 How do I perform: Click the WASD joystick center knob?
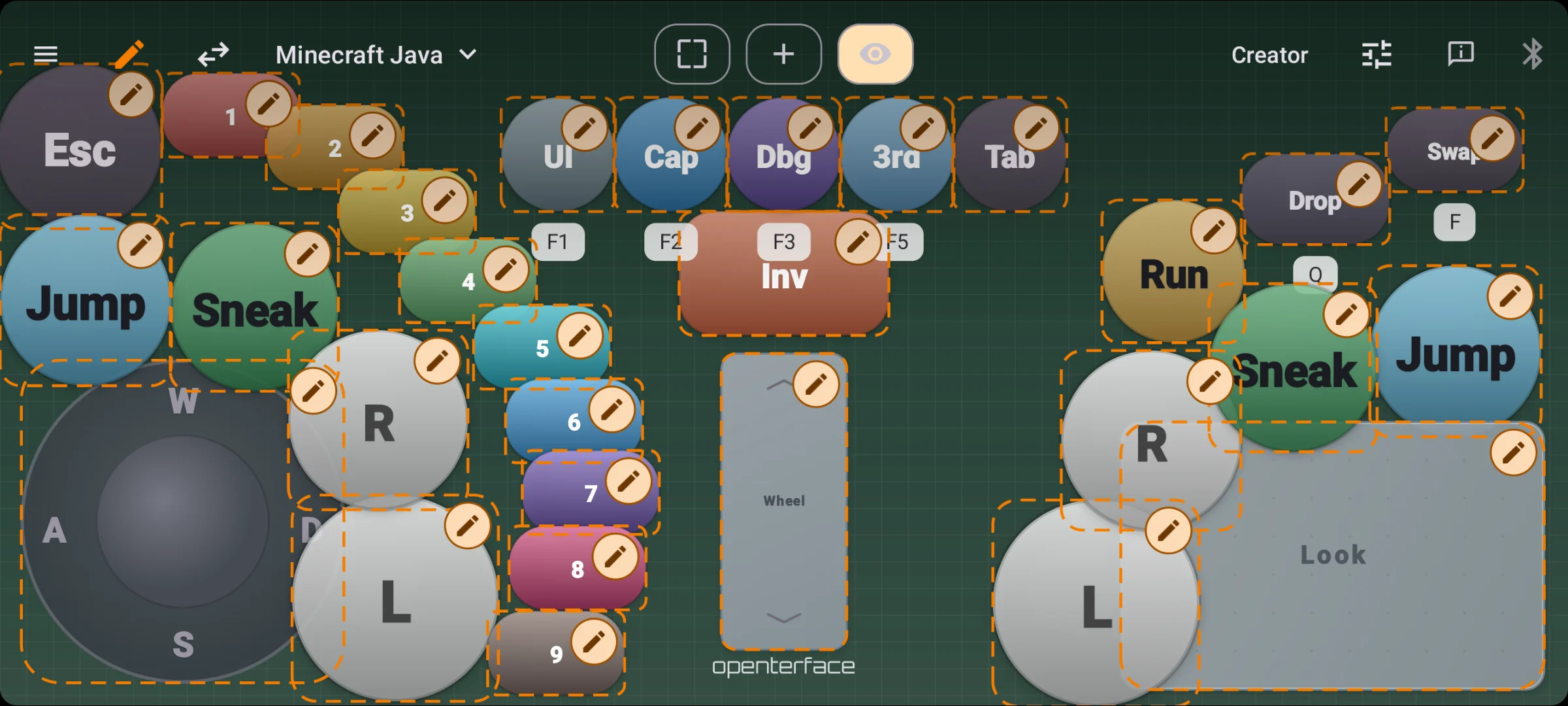(183, 522)
